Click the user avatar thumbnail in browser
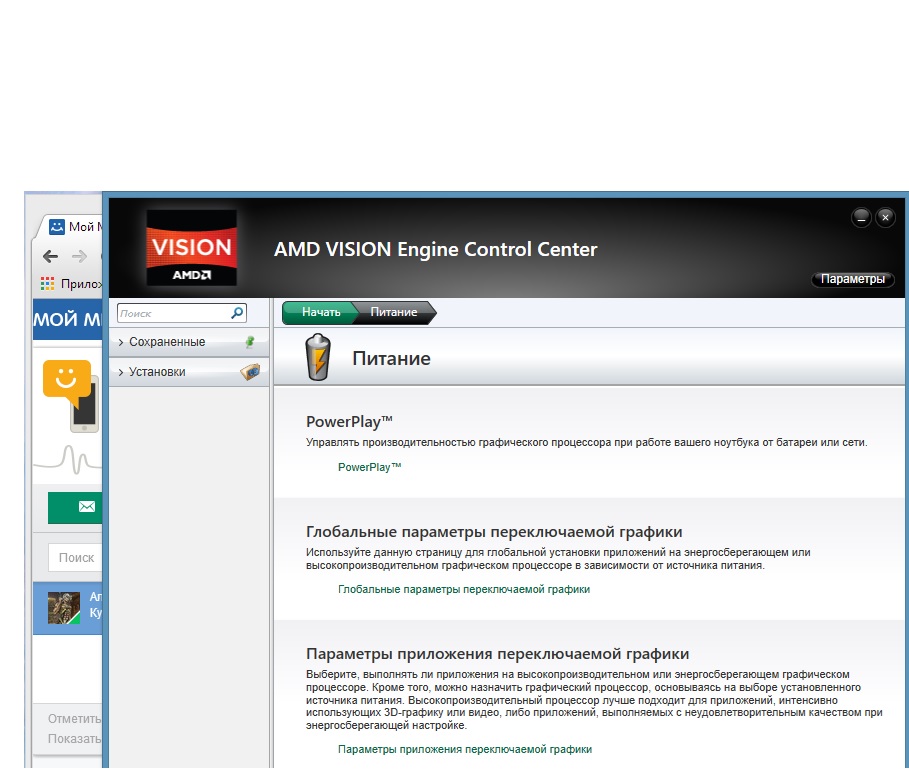 (x=64, y=608)
